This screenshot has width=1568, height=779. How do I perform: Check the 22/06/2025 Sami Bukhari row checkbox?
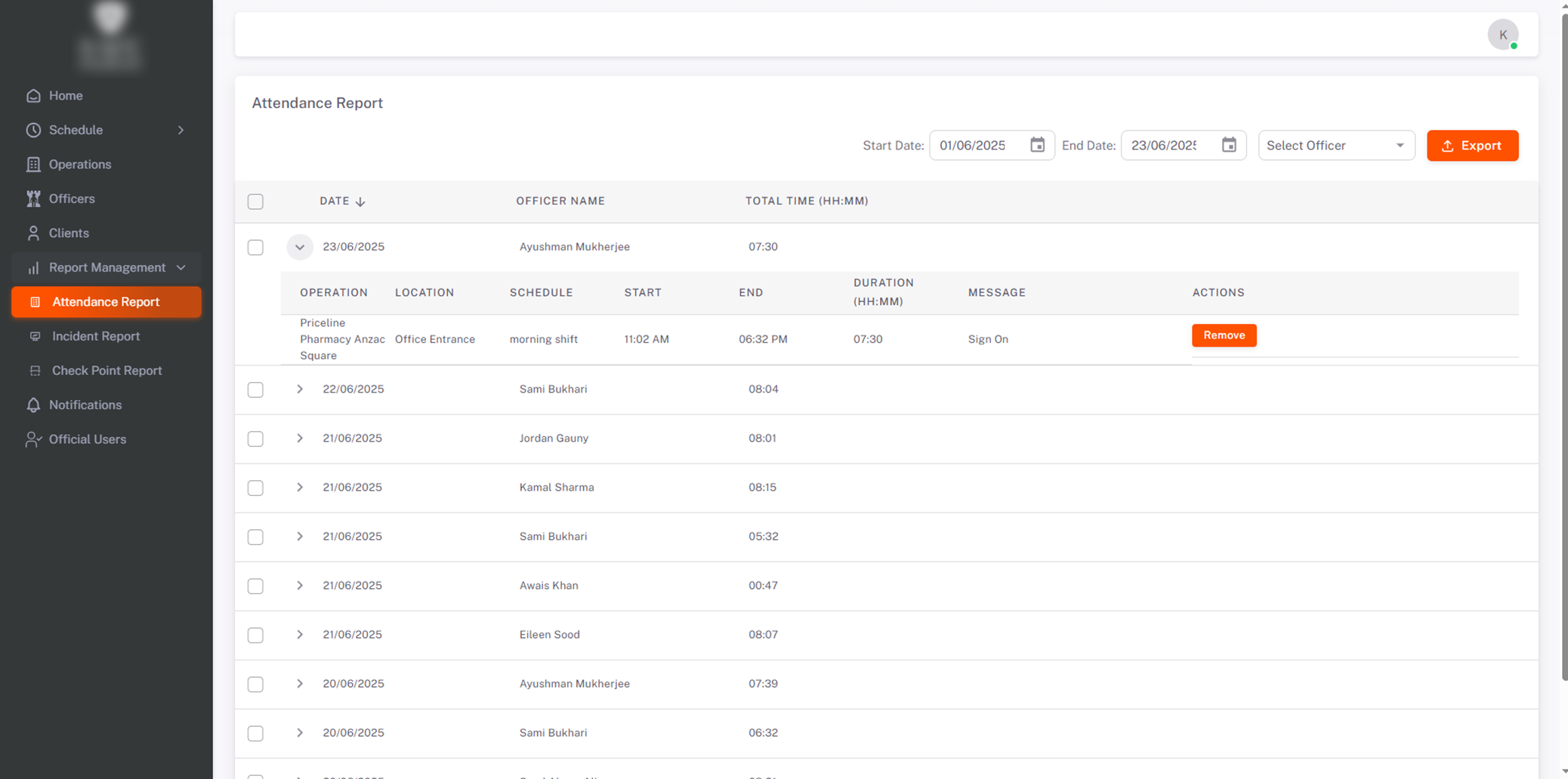pos(255,389)
